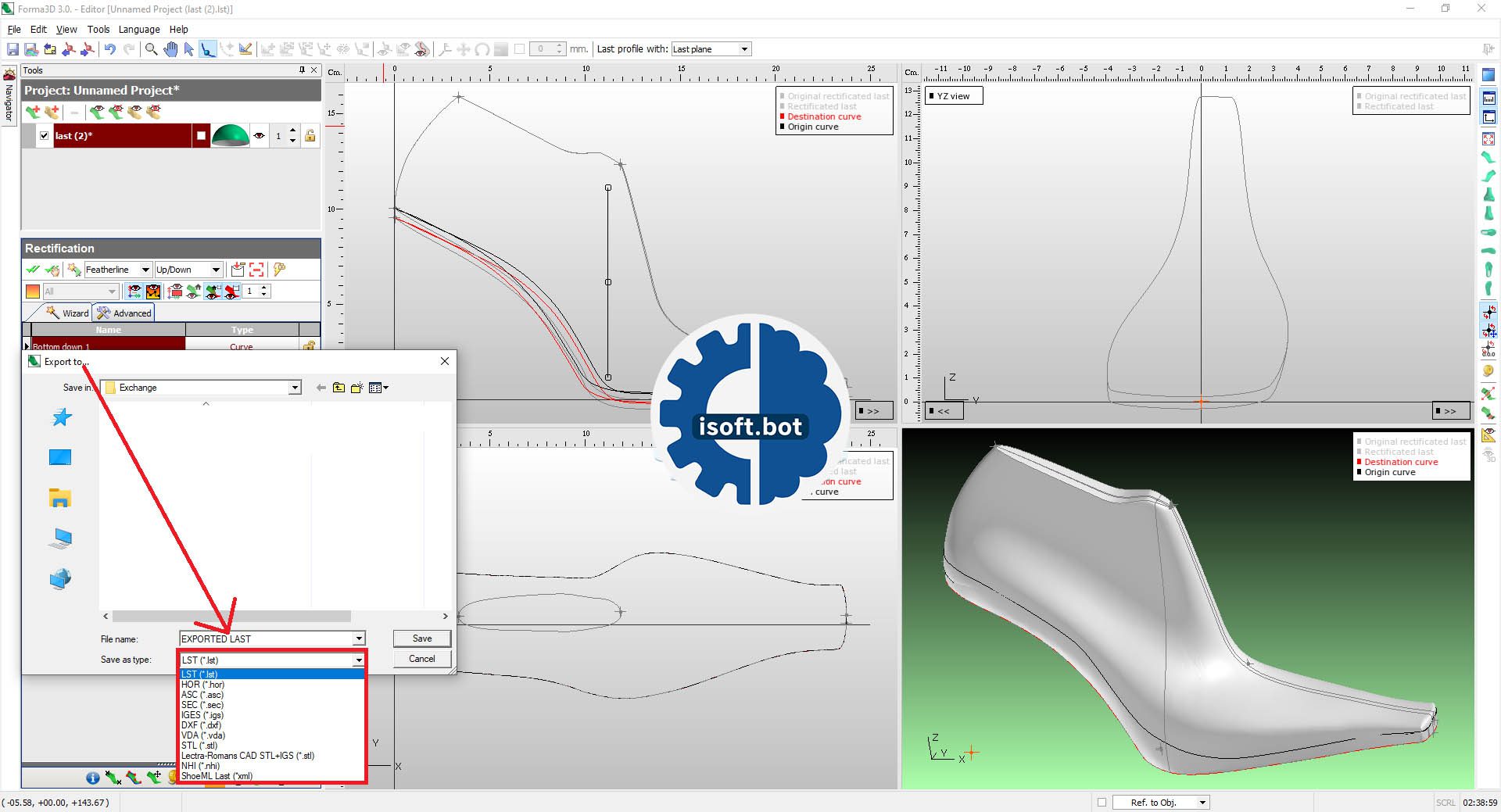Open the Tools menu
The image size is (1501, 812).
(x=99, y=30)
